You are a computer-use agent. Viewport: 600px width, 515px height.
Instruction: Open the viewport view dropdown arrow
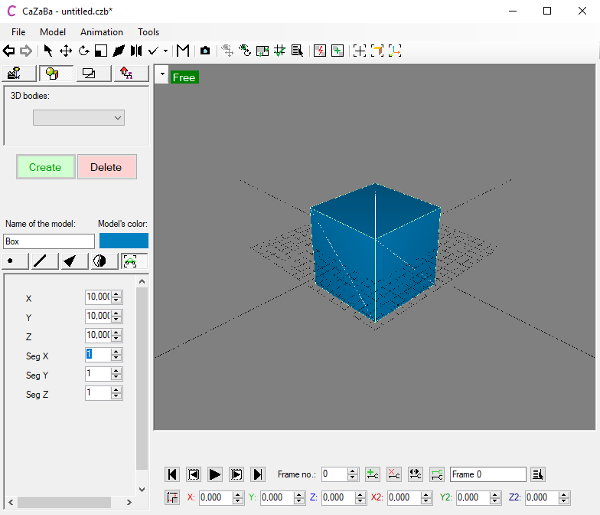click(x=161, y=75)
